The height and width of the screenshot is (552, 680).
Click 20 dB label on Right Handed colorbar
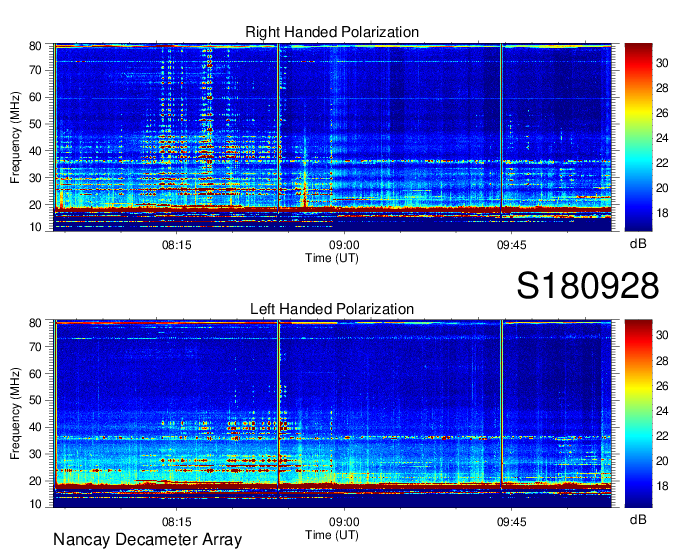pos(662,188)
